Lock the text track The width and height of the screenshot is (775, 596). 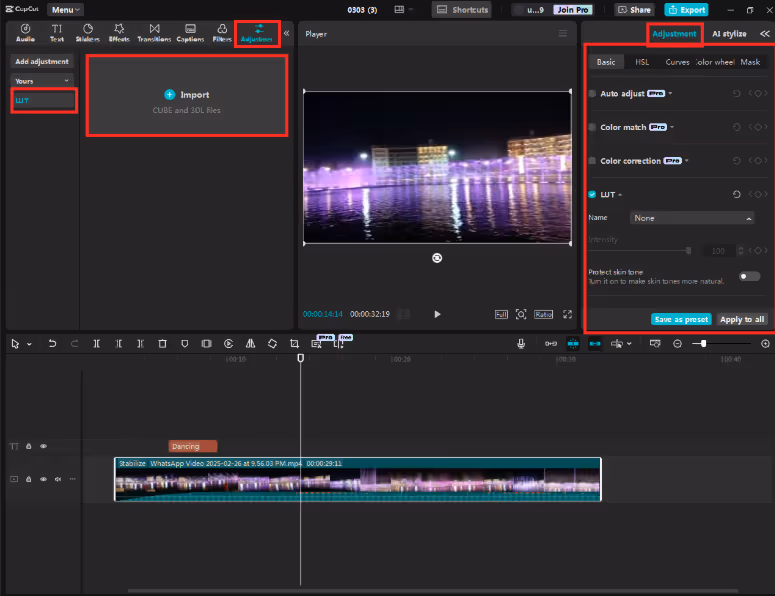[29, 446]
